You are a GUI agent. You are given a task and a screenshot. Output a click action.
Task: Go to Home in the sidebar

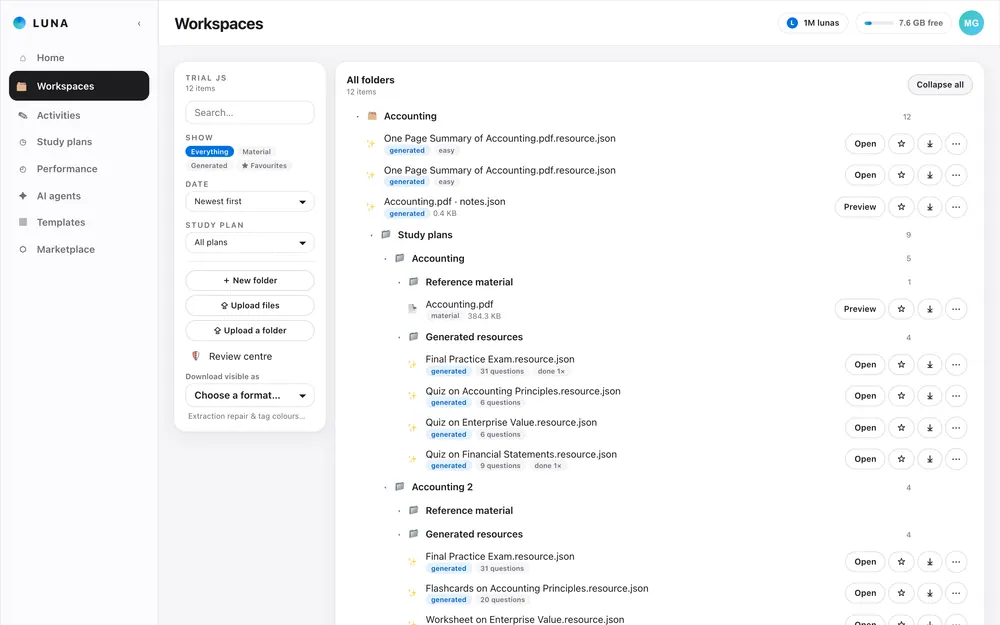click(x=79, y=57)
